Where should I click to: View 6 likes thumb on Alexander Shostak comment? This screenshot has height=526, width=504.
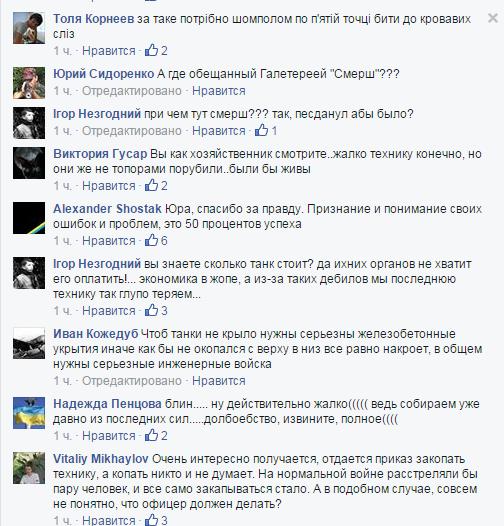tap(151, 240)
